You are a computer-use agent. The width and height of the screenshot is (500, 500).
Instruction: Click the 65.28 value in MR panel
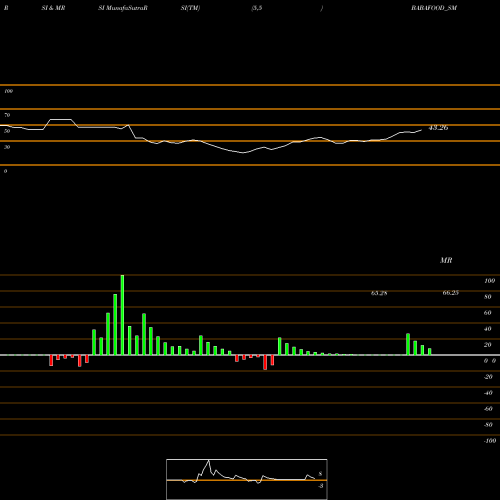(x=379, y=293)
